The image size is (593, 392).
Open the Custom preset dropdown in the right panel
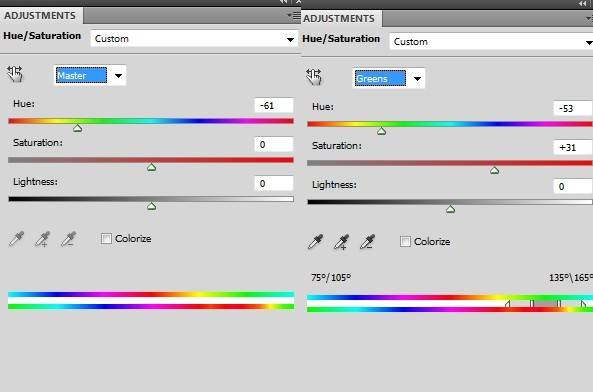491,42
